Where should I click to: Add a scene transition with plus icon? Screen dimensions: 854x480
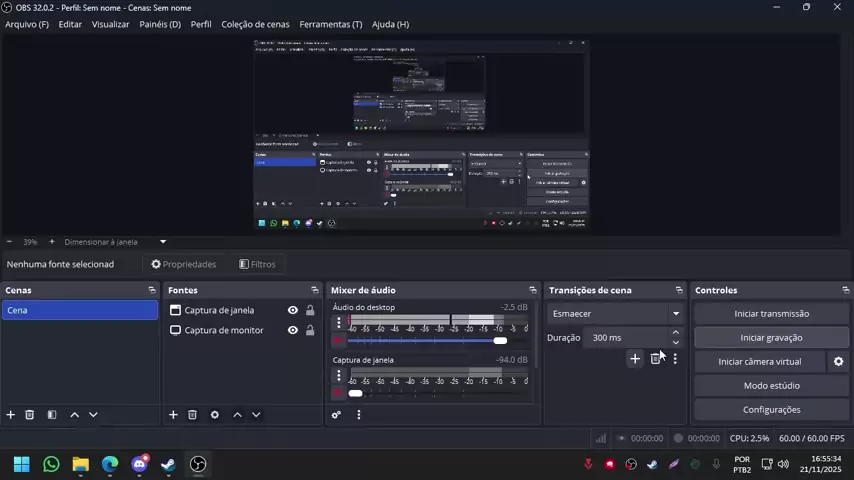point(634,359)
